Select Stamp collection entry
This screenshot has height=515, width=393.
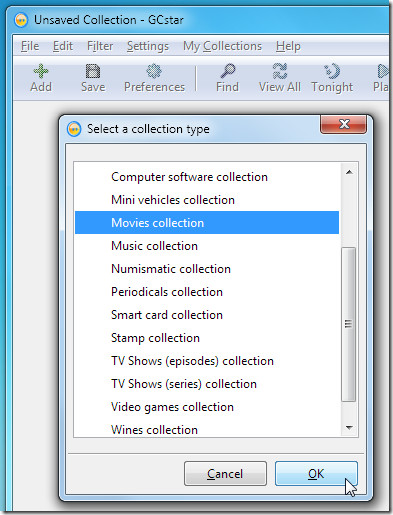207,338
